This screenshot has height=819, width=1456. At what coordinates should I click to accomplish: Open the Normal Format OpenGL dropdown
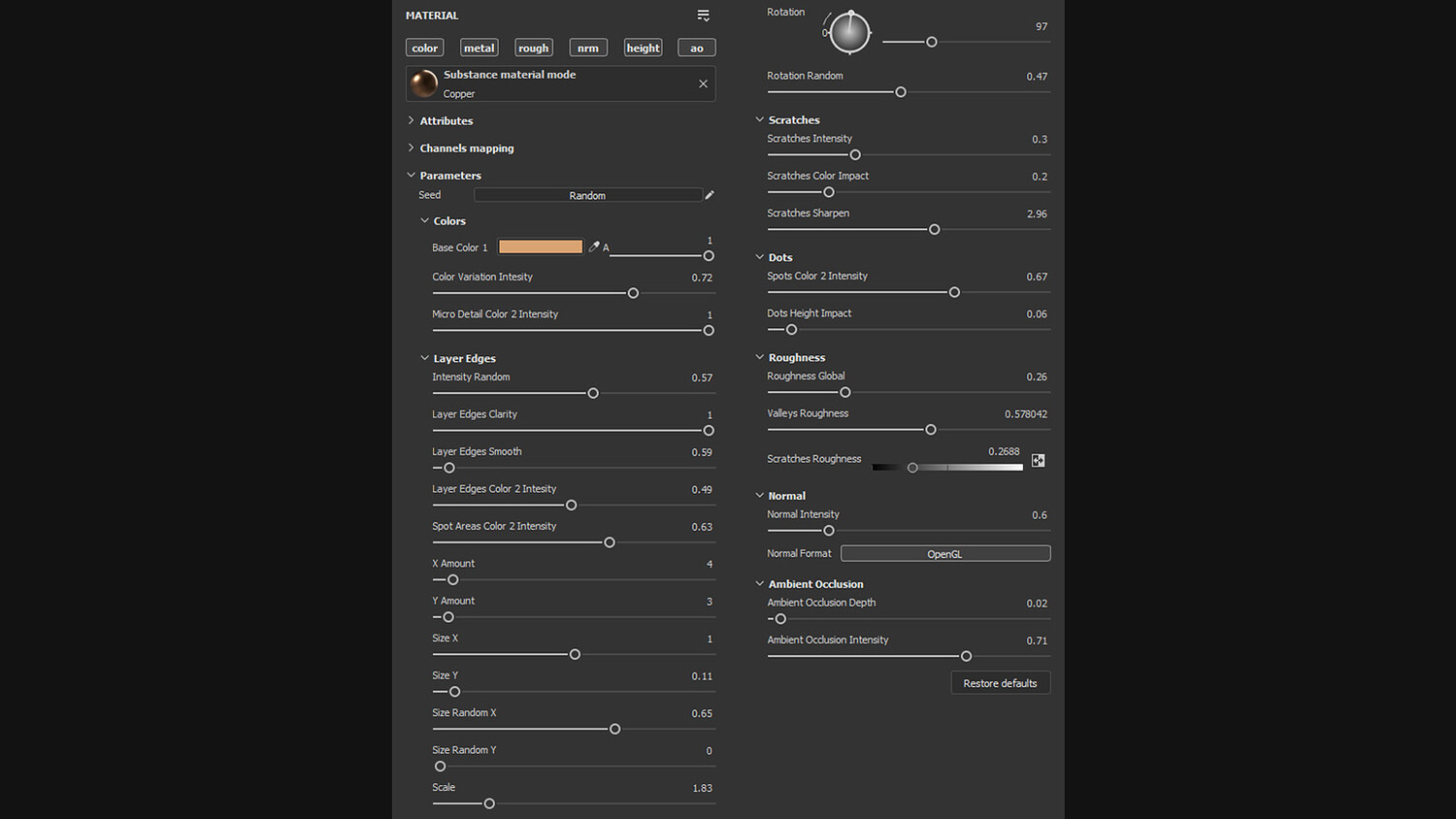(x=944, y=554)
